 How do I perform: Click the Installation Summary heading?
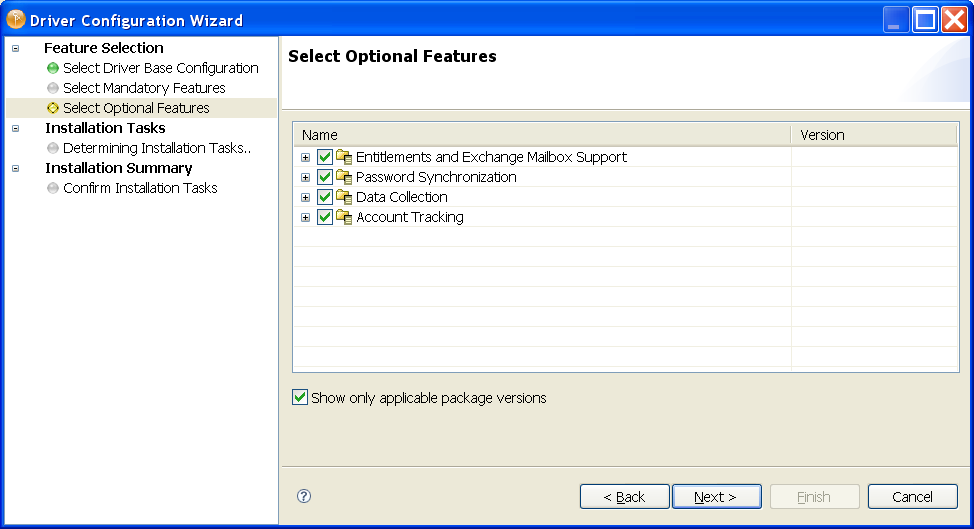119,168
